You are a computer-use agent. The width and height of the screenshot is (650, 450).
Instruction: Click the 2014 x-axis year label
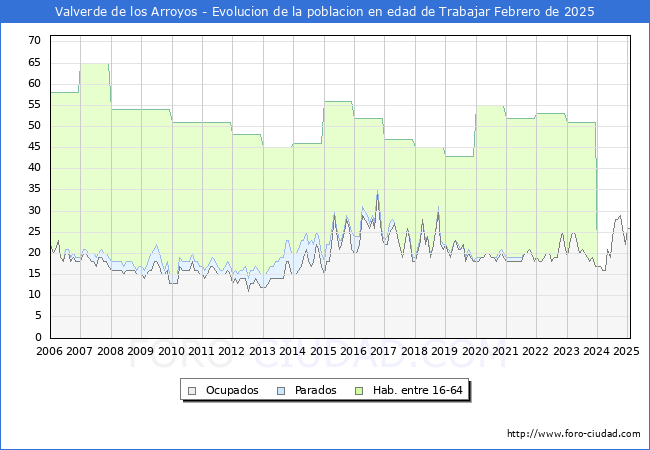[x=293, y=351]
